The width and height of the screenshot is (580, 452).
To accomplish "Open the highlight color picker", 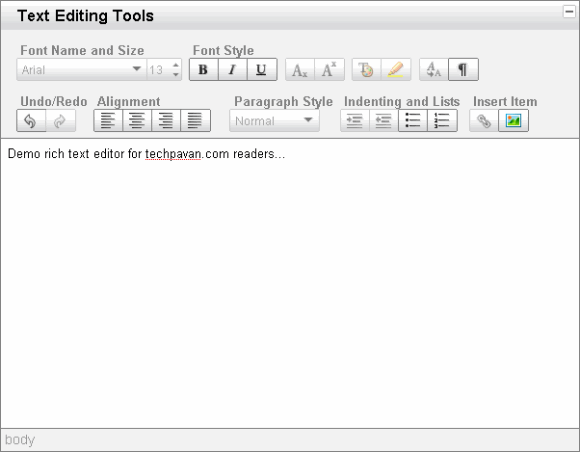I will (396, 70).
